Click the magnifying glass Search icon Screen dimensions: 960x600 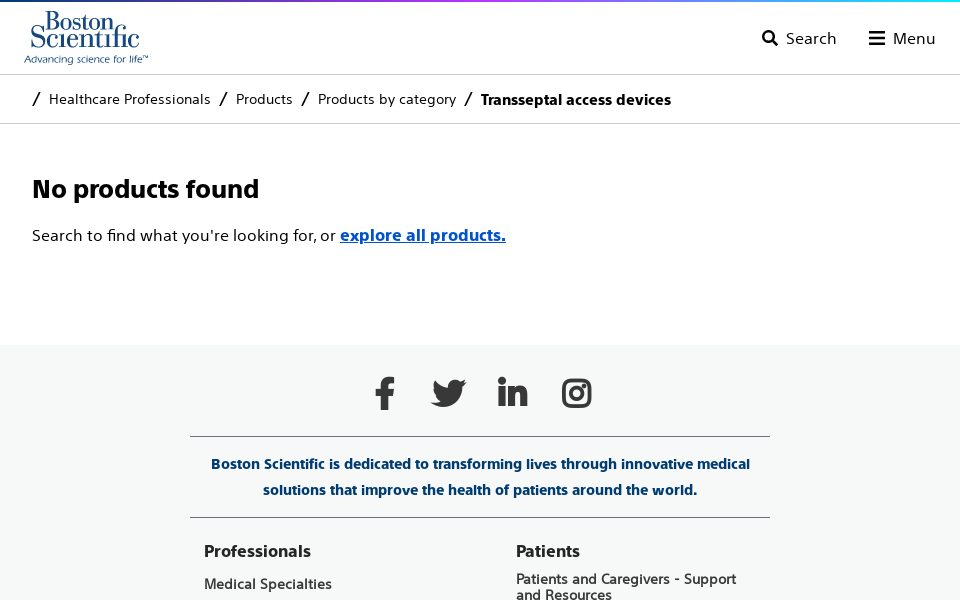[768, 37]
